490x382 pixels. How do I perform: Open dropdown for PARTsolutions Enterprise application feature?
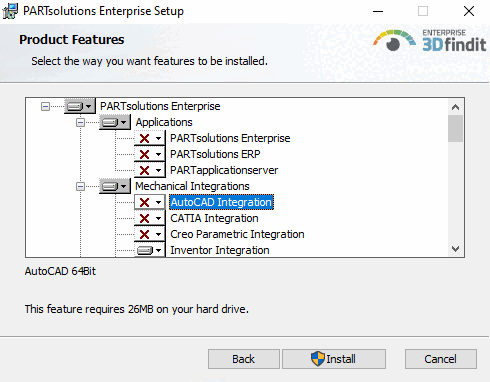158,138
